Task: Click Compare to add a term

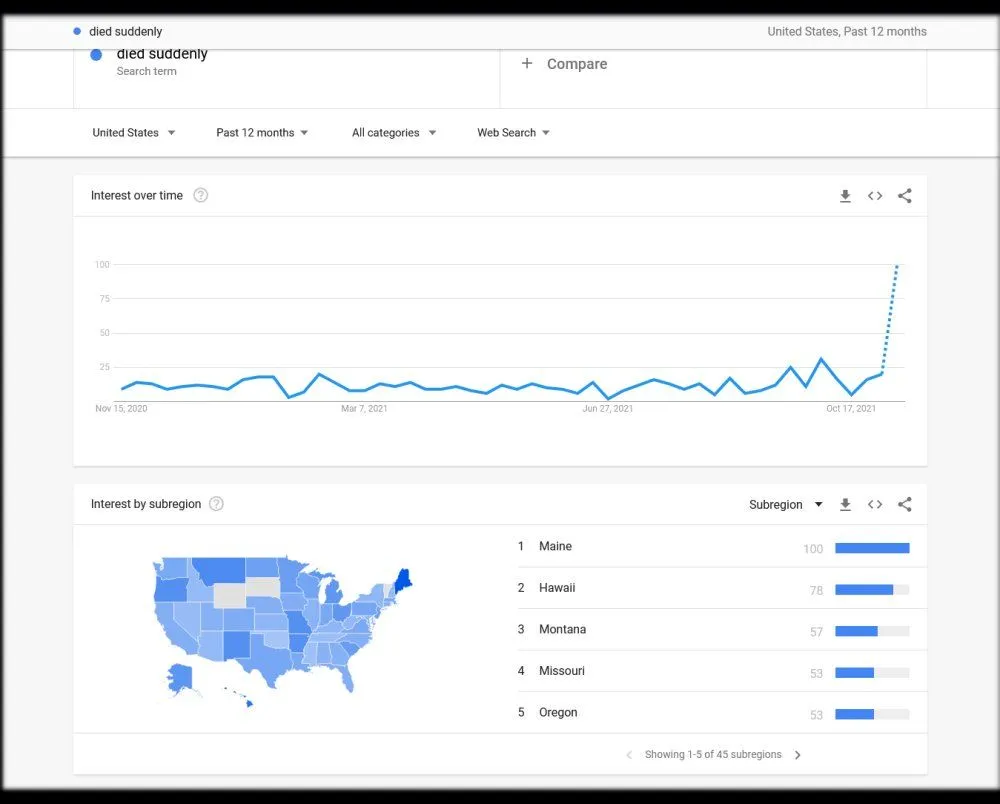Action: [565, 64]
